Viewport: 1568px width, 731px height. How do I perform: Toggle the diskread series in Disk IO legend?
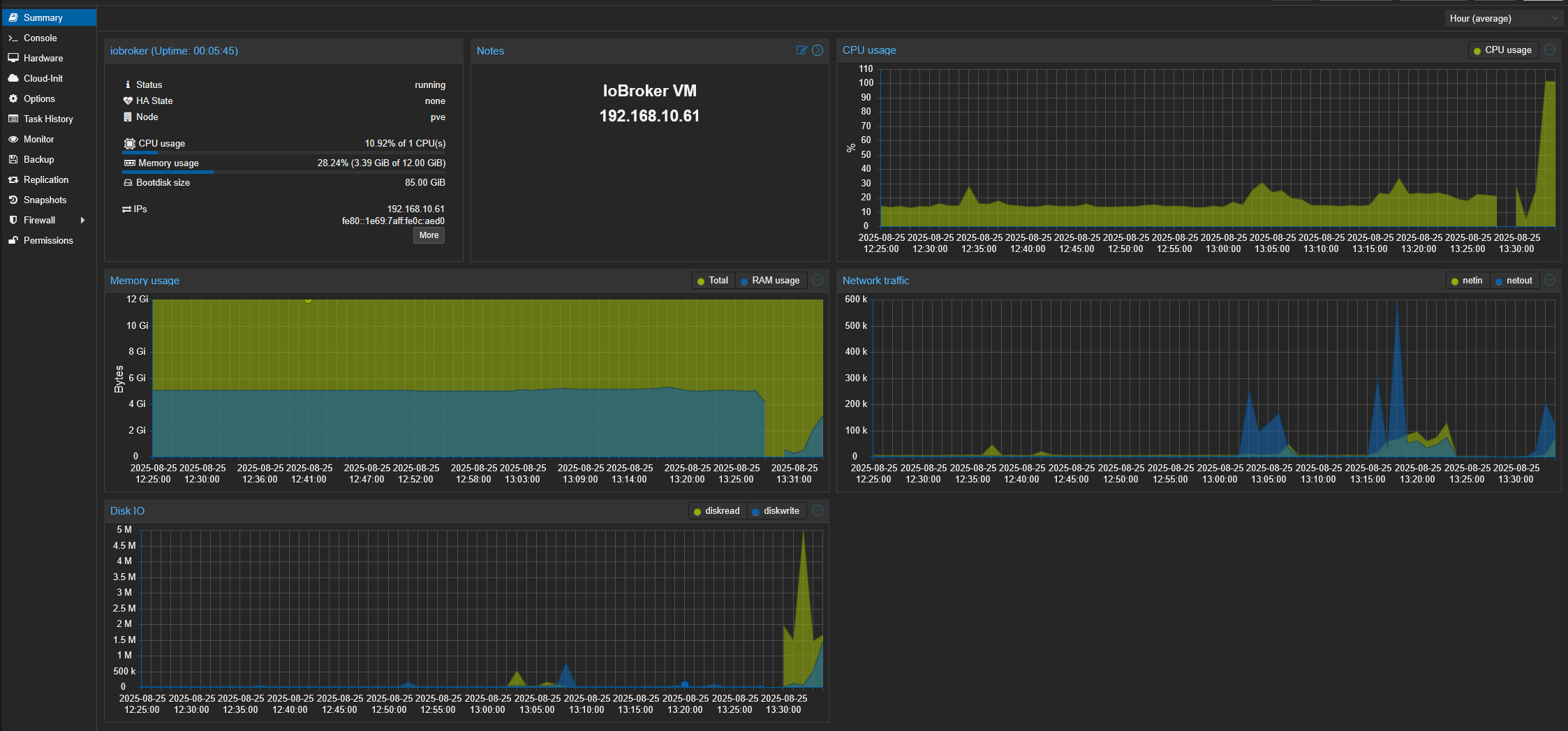tap(716, 511)
